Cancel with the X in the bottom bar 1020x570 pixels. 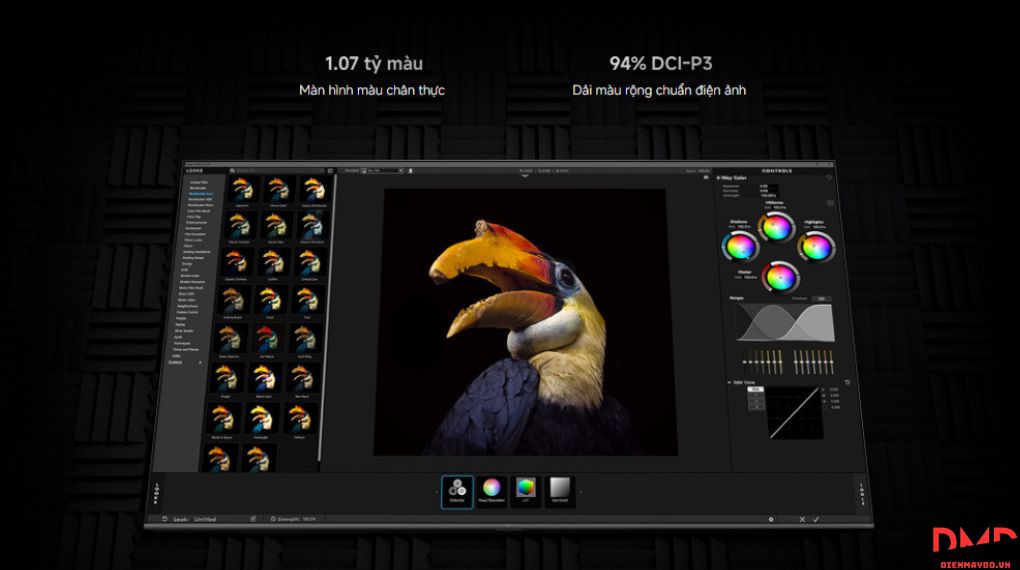[x=802, y=519]
